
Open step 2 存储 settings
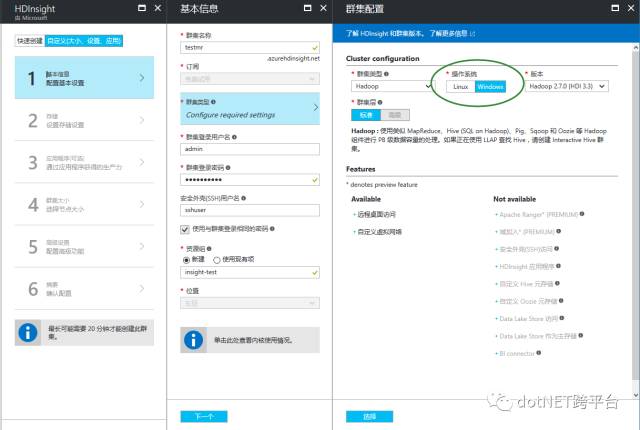click(x=84, y=120)
